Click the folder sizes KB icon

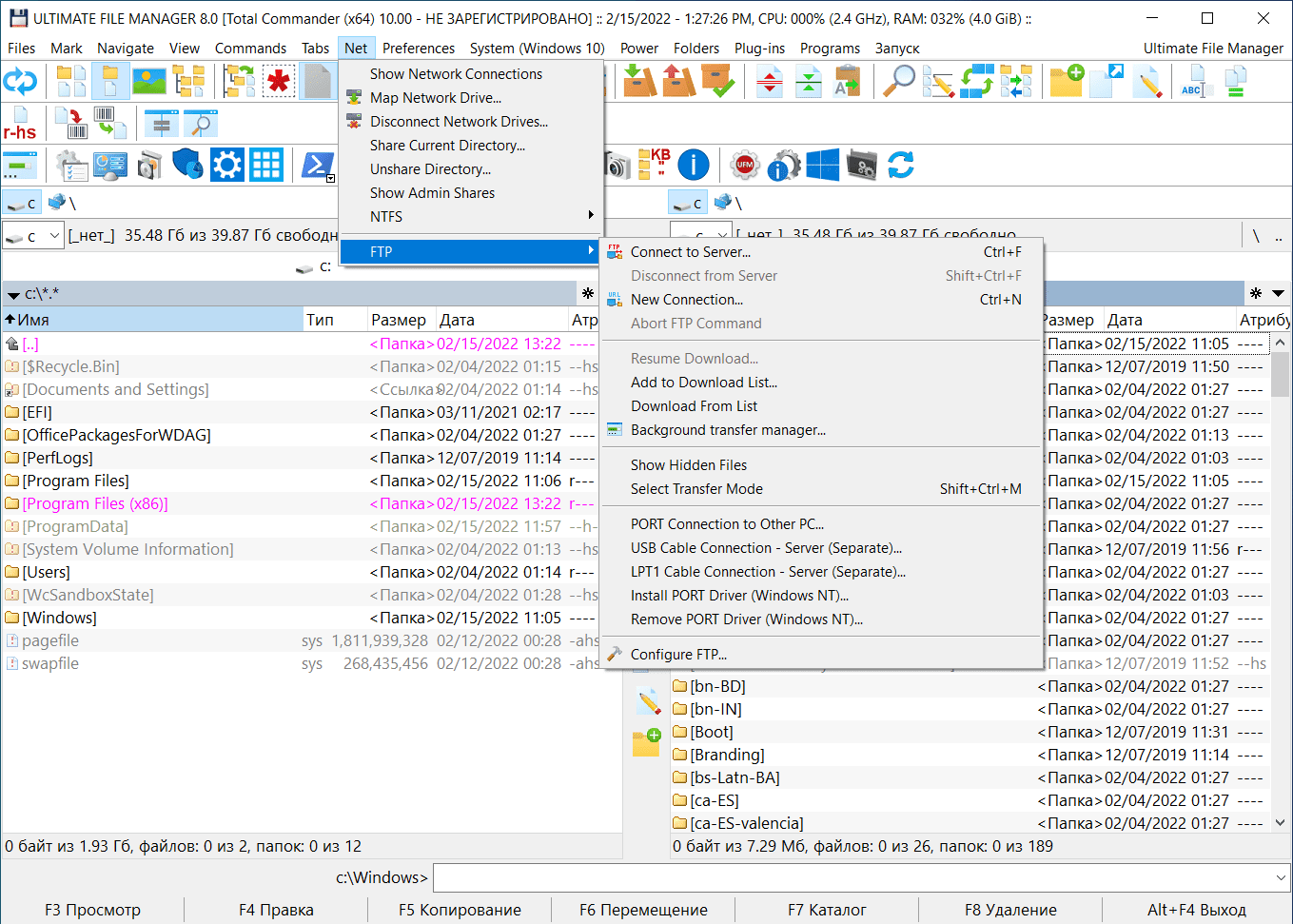pos(655,165)
